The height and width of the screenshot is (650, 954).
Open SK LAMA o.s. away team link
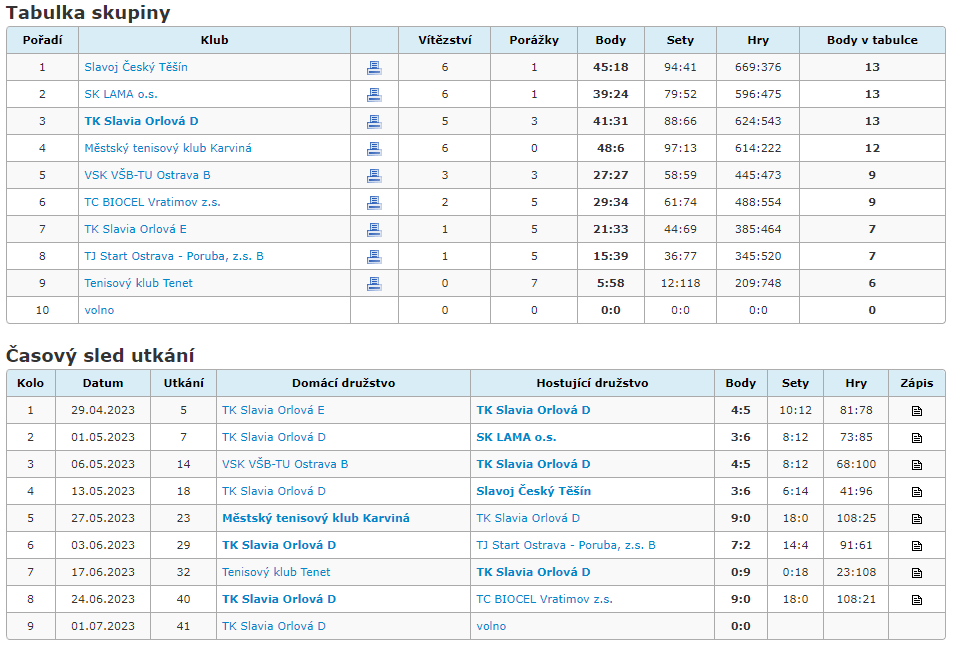[x=516, y=437]
